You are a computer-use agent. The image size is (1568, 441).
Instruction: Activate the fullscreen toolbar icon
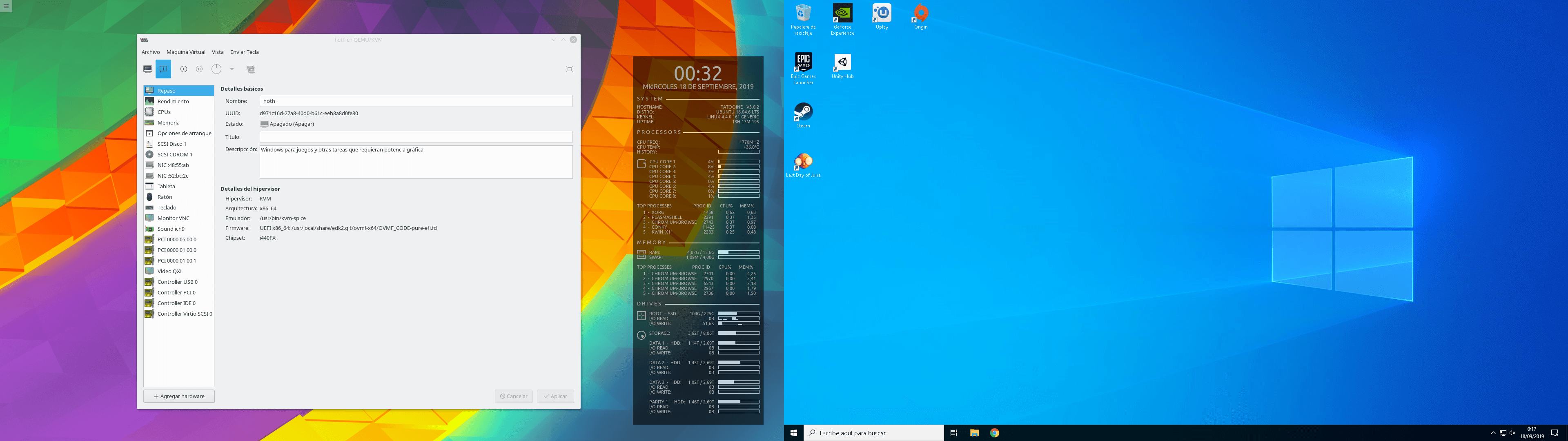click(569, 69)
